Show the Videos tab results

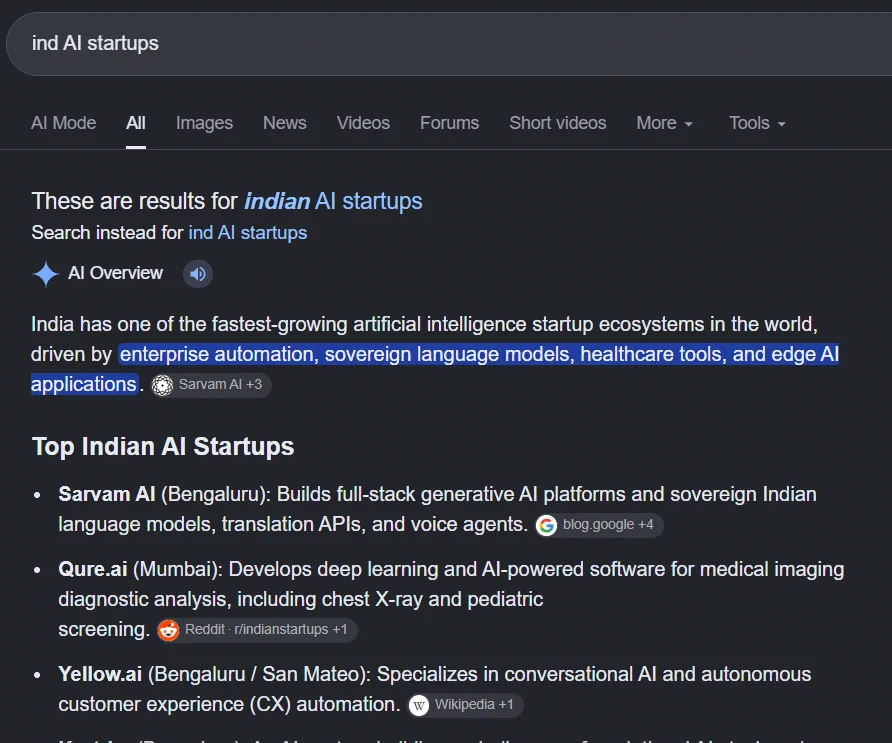363,123
